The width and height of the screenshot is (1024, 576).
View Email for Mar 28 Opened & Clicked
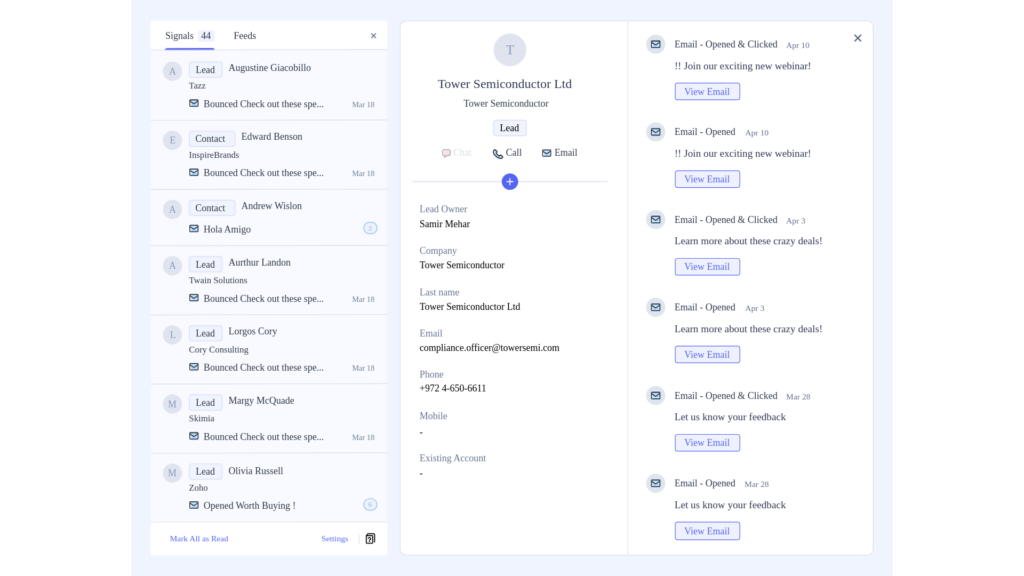pyautogui.click(x=707, y=443)
